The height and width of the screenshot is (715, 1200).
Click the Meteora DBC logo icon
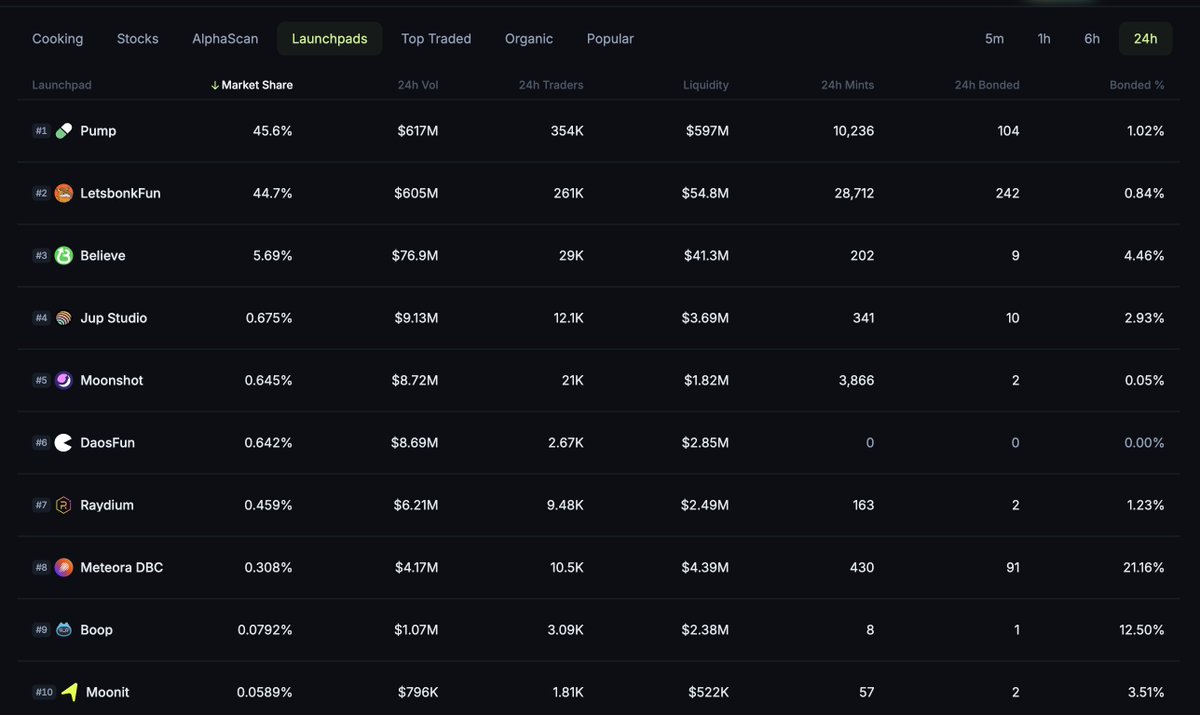tap(64, 568)
